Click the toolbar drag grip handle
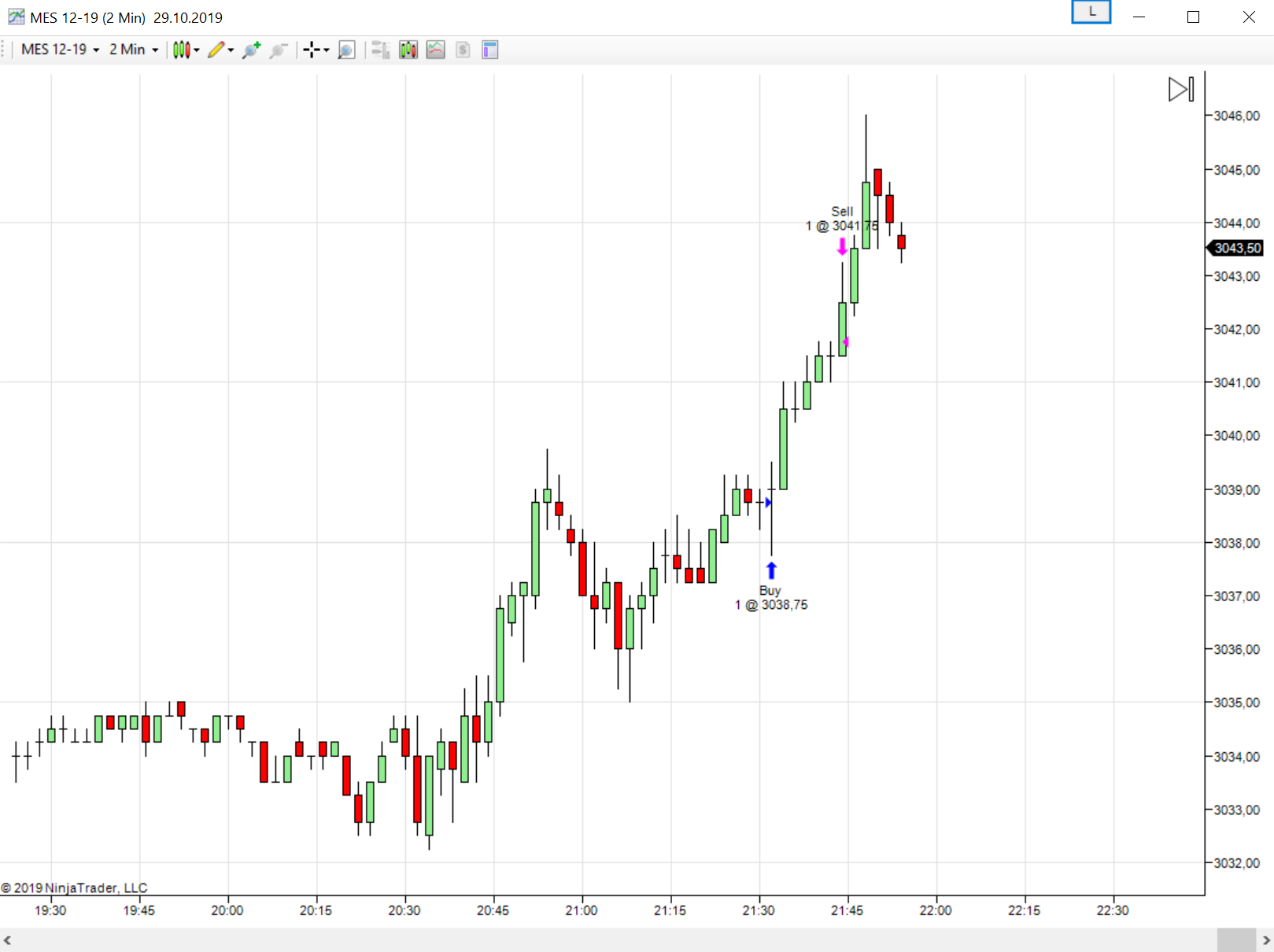The image size is (1274, 952). [4, 50]
